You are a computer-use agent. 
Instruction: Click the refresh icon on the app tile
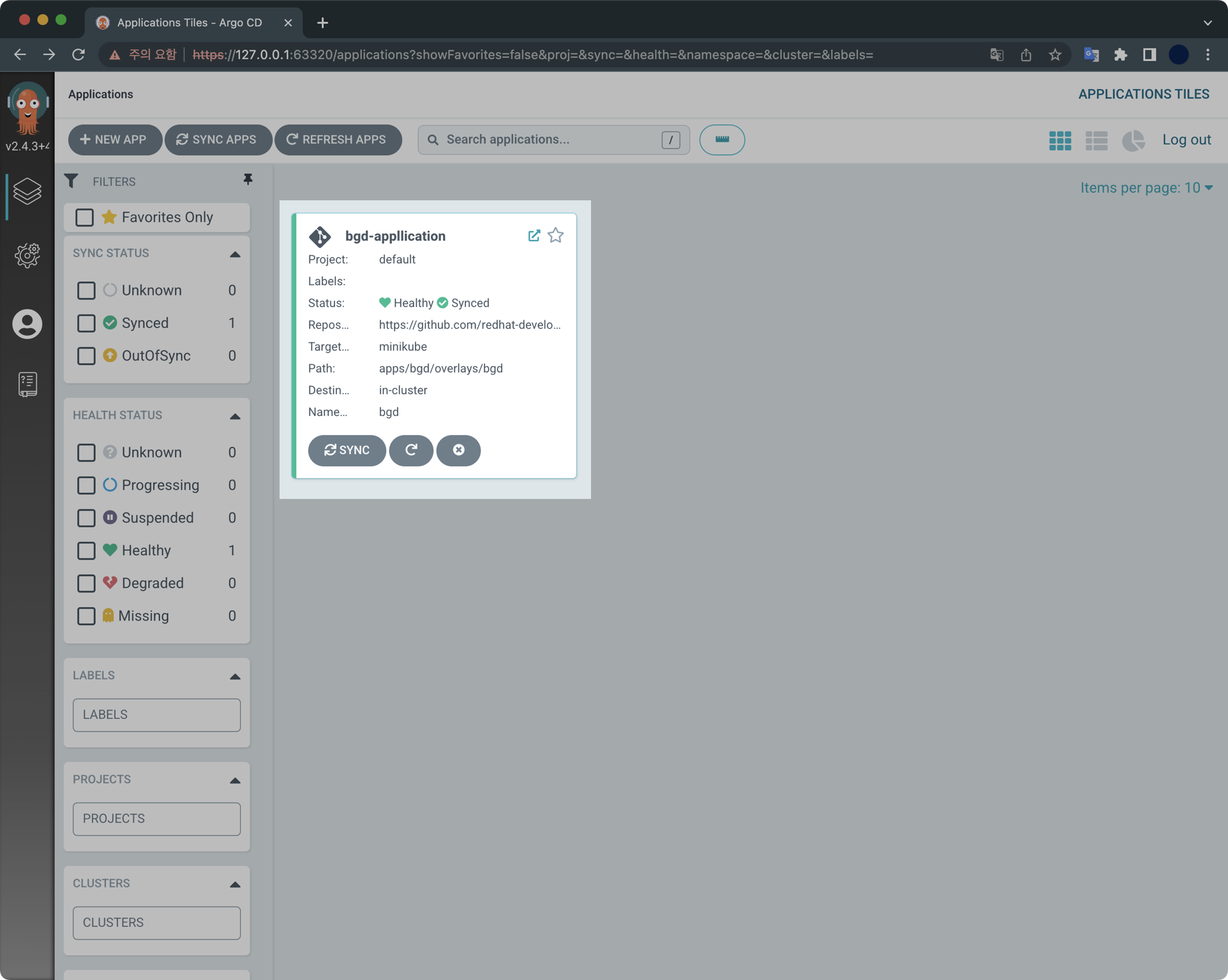point(411,450)
